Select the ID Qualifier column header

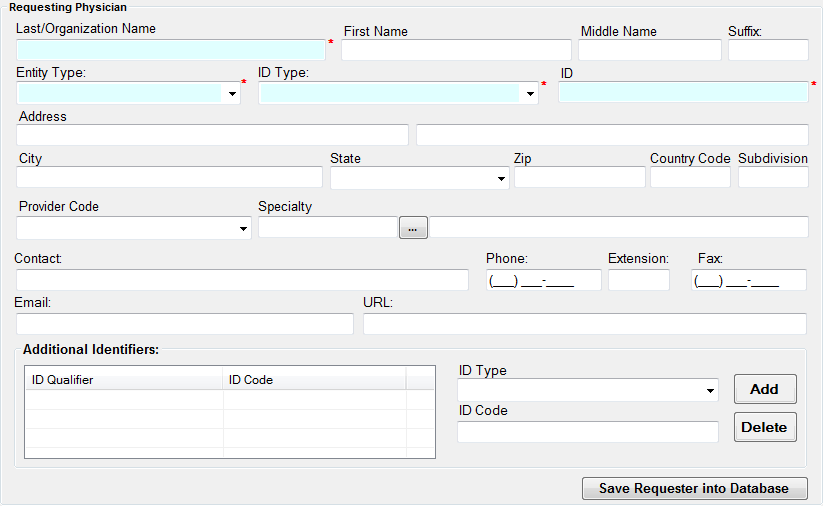(x=124, y=380)
